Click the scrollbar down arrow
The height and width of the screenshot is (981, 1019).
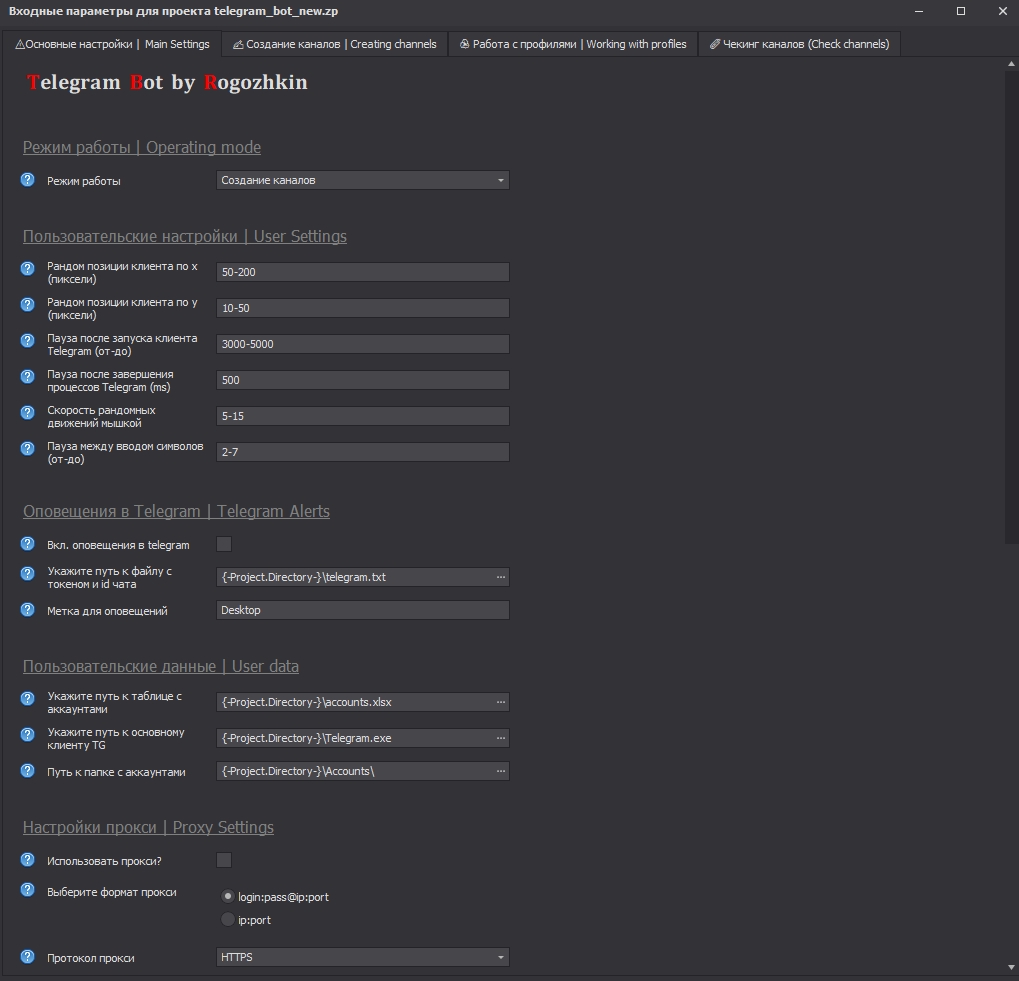coord(1011,968)
